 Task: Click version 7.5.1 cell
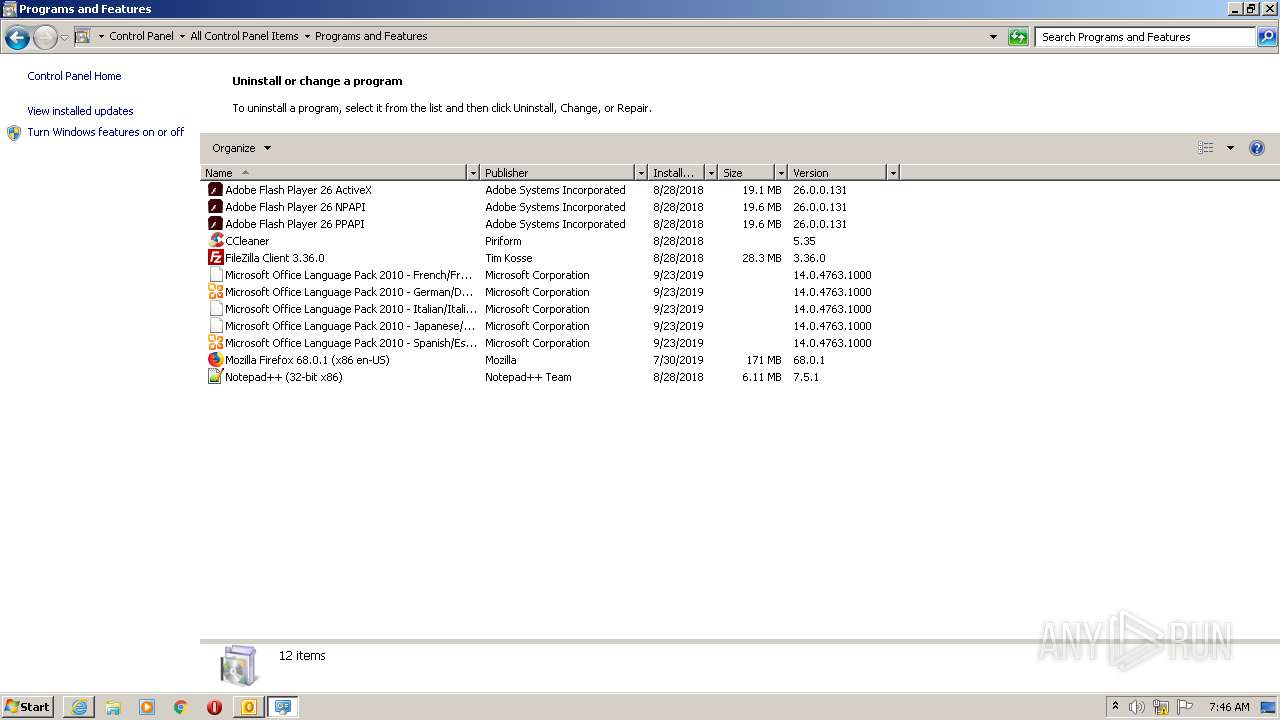coord(806,377)
